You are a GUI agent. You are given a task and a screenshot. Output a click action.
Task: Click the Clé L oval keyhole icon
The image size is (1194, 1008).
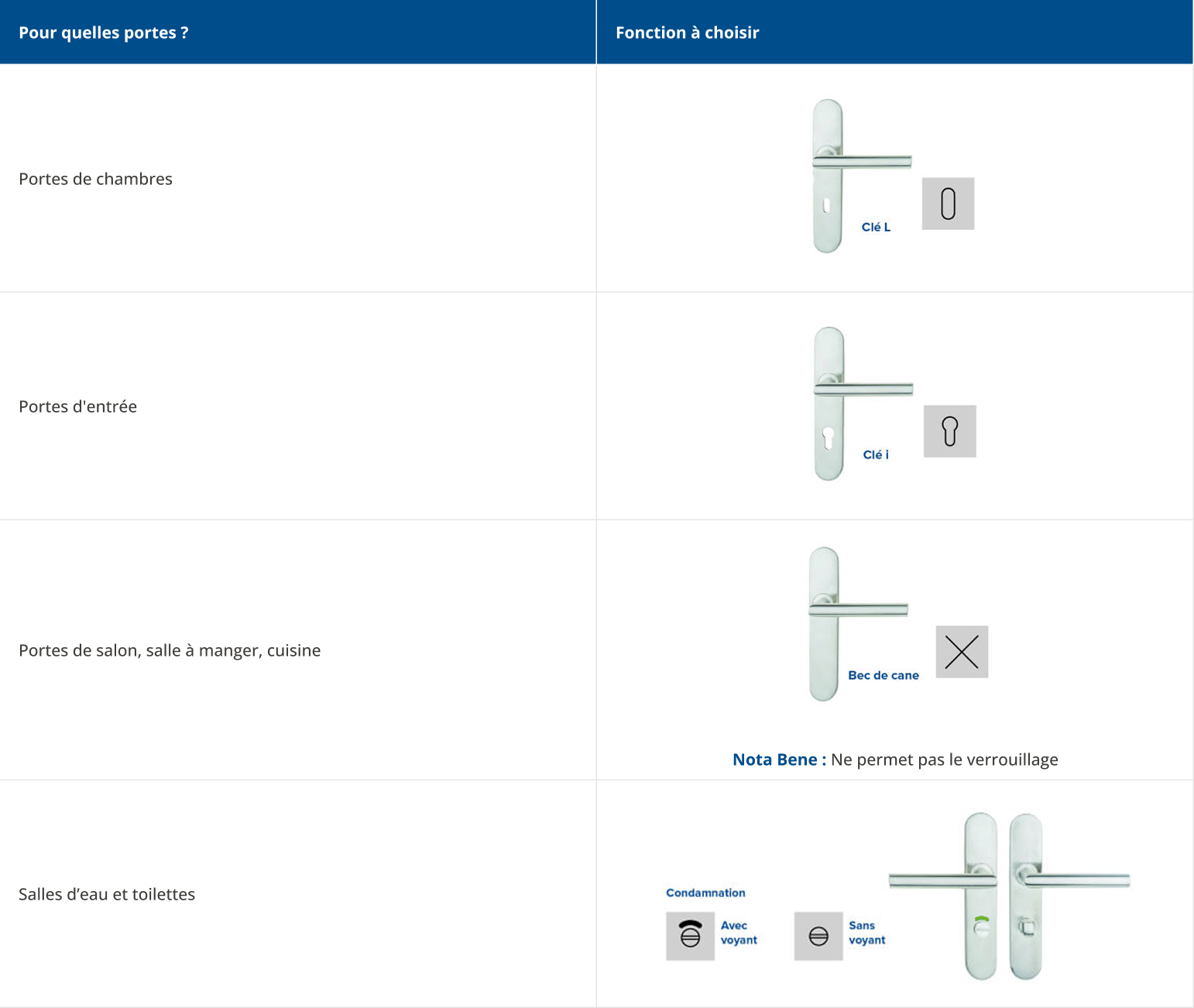click(x=948, y=204)
